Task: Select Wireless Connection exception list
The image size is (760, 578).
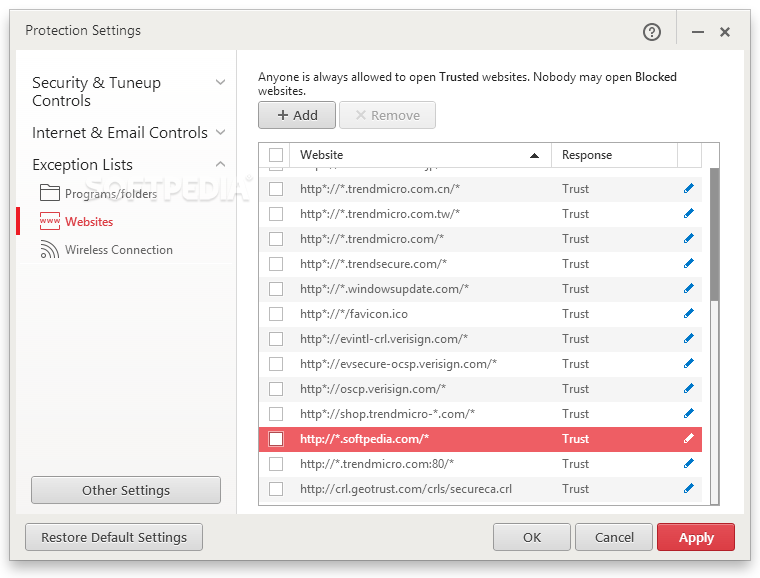Action: [x=119, y=250]
